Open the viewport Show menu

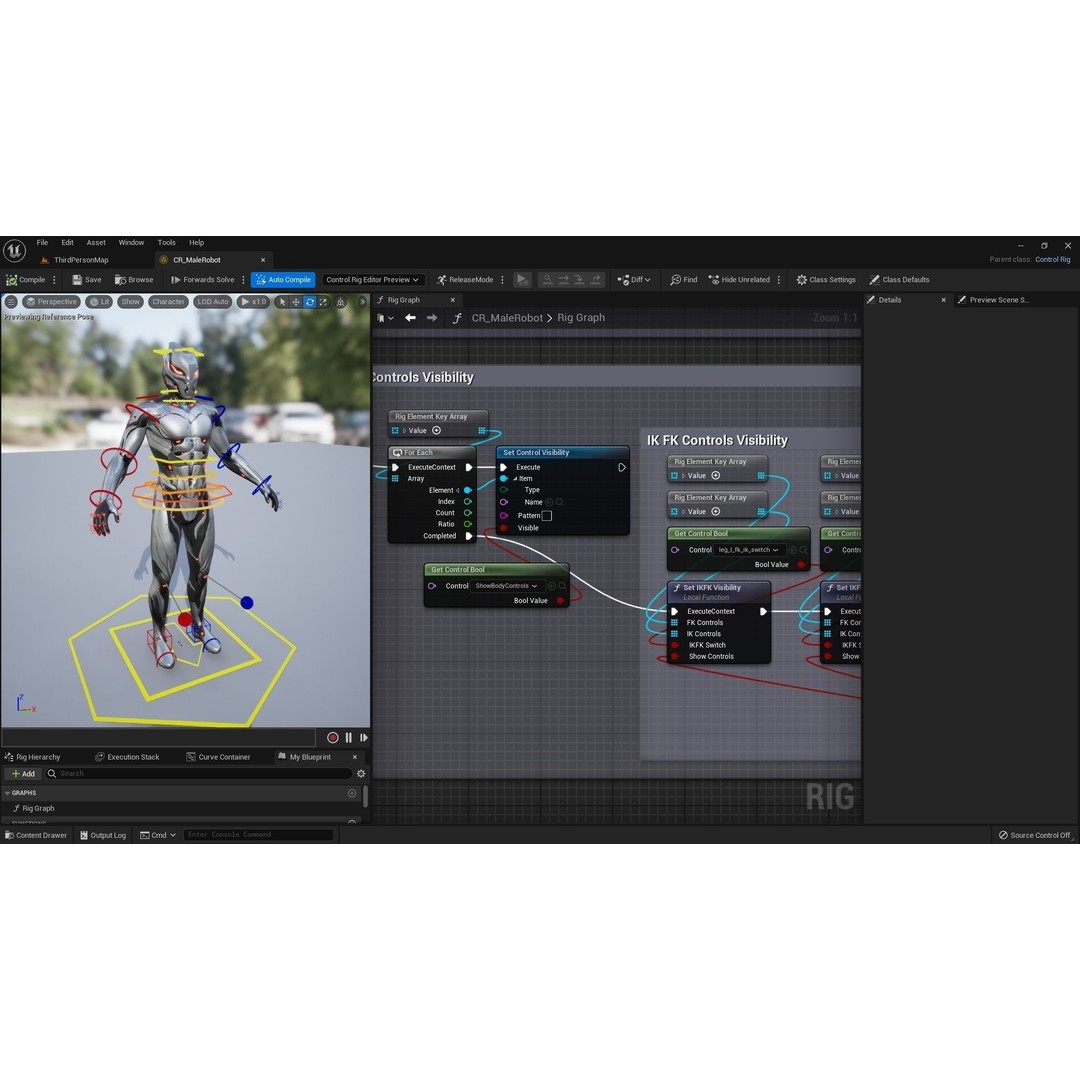(x=130, y=302)
